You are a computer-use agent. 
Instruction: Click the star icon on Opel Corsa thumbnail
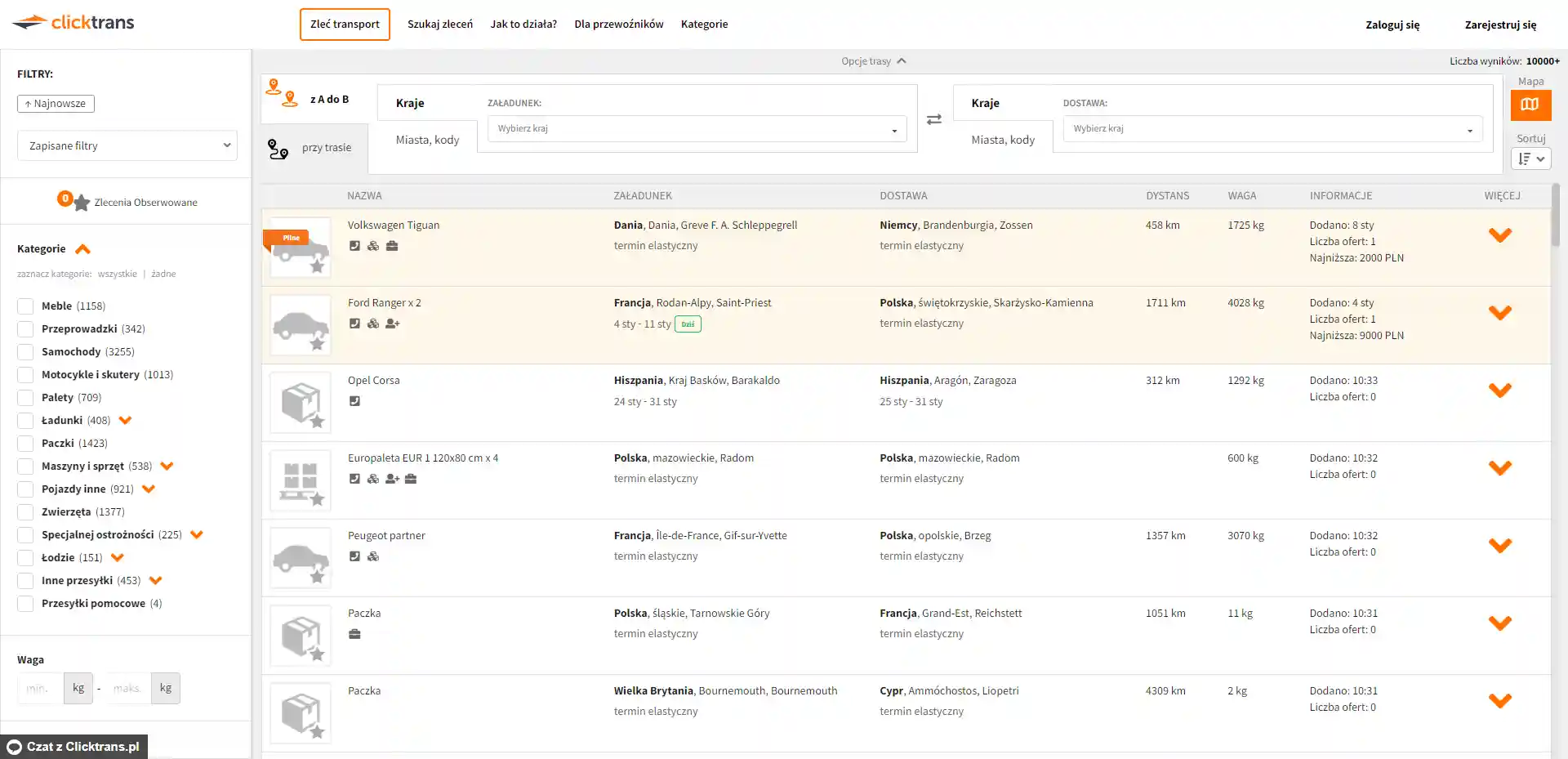coord(317,422)
